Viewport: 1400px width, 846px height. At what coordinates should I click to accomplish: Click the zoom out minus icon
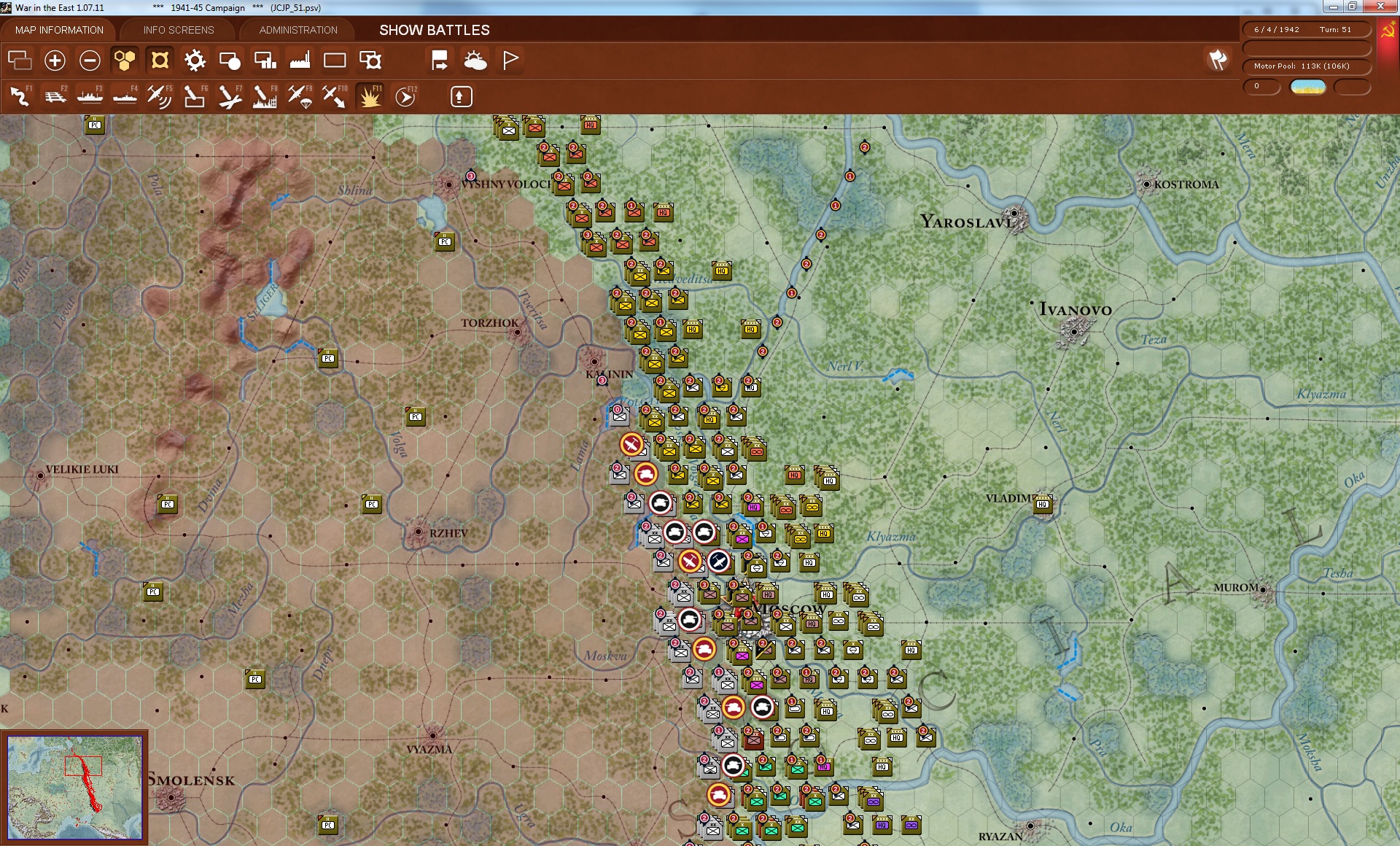click(90, 61)
